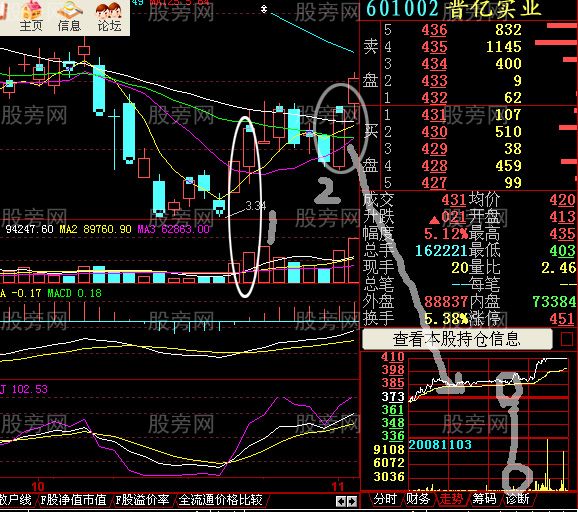Click sell level 5 price 436
This screenshot has width=578, height=512.
[434, 30]
